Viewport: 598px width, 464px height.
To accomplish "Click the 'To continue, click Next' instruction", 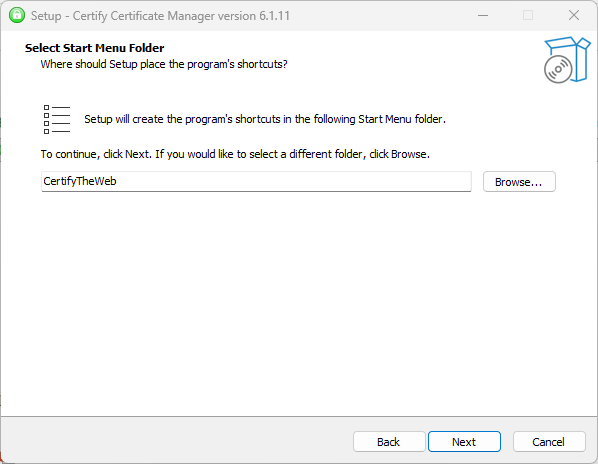I will coord(235,154).
